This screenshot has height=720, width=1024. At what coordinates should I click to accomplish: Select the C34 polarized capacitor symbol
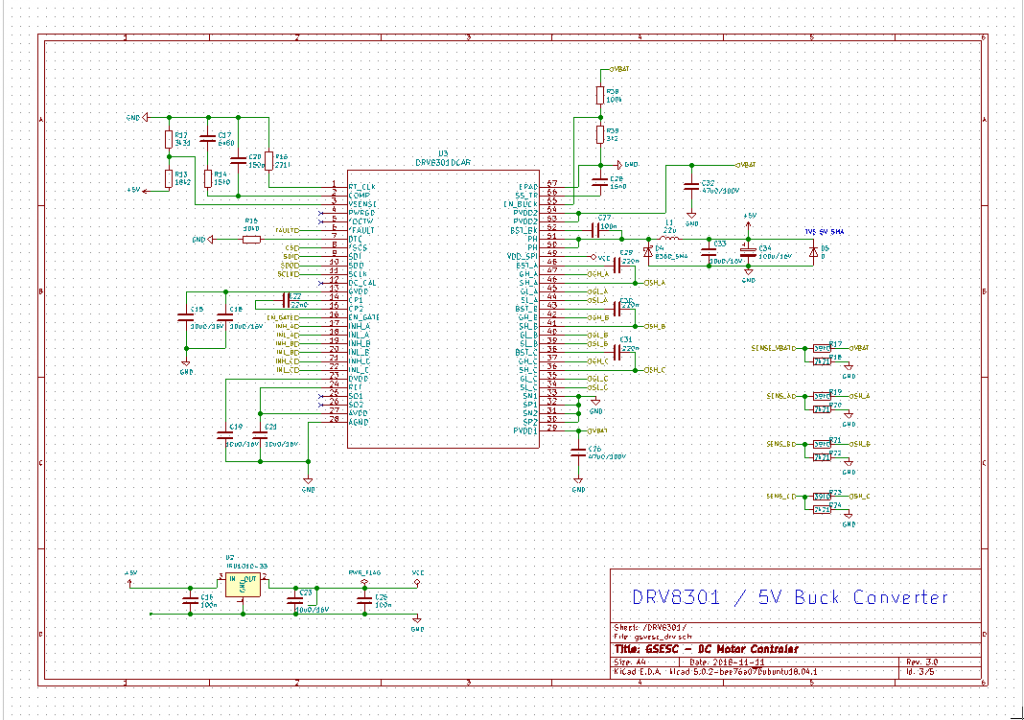[748, 252]
